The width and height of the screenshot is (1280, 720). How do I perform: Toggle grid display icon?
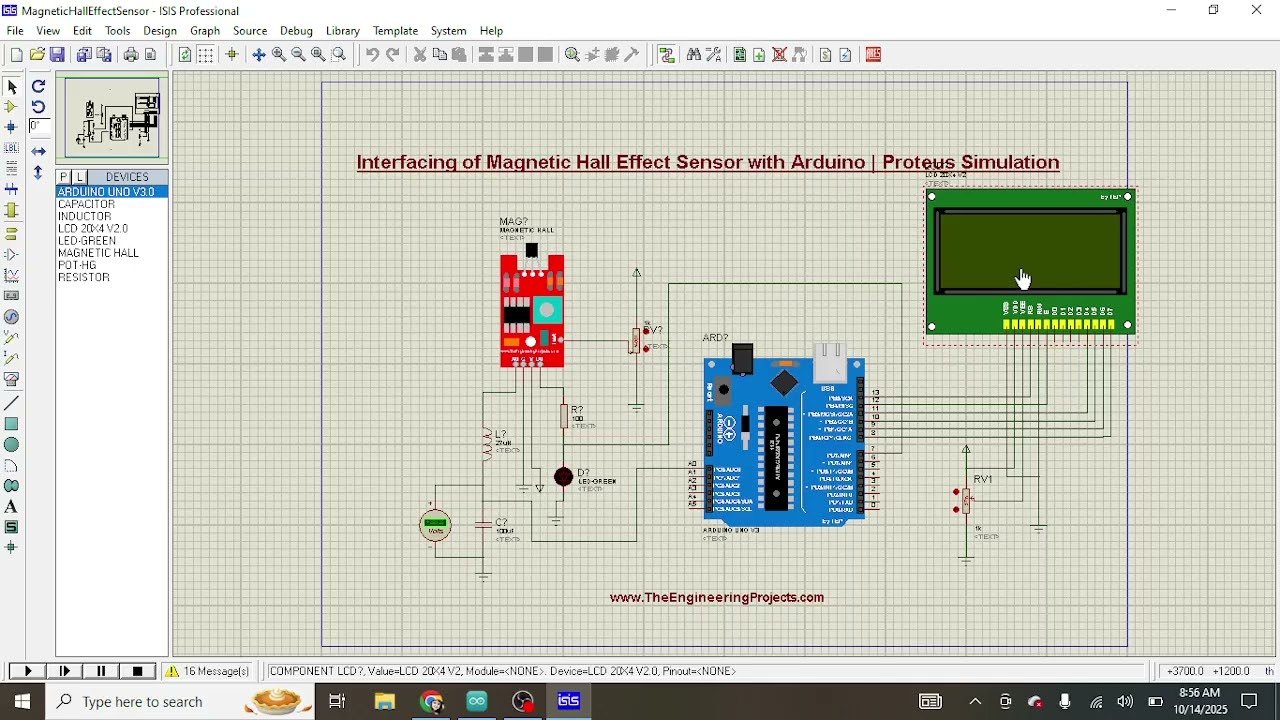(x=205, y=55)
